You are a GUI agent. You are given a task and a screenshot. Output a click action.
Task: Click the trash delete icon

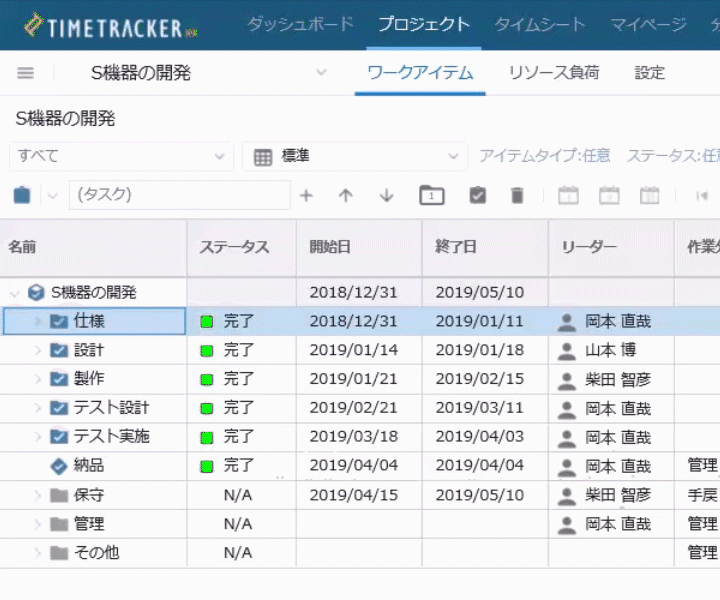[517, 195]
